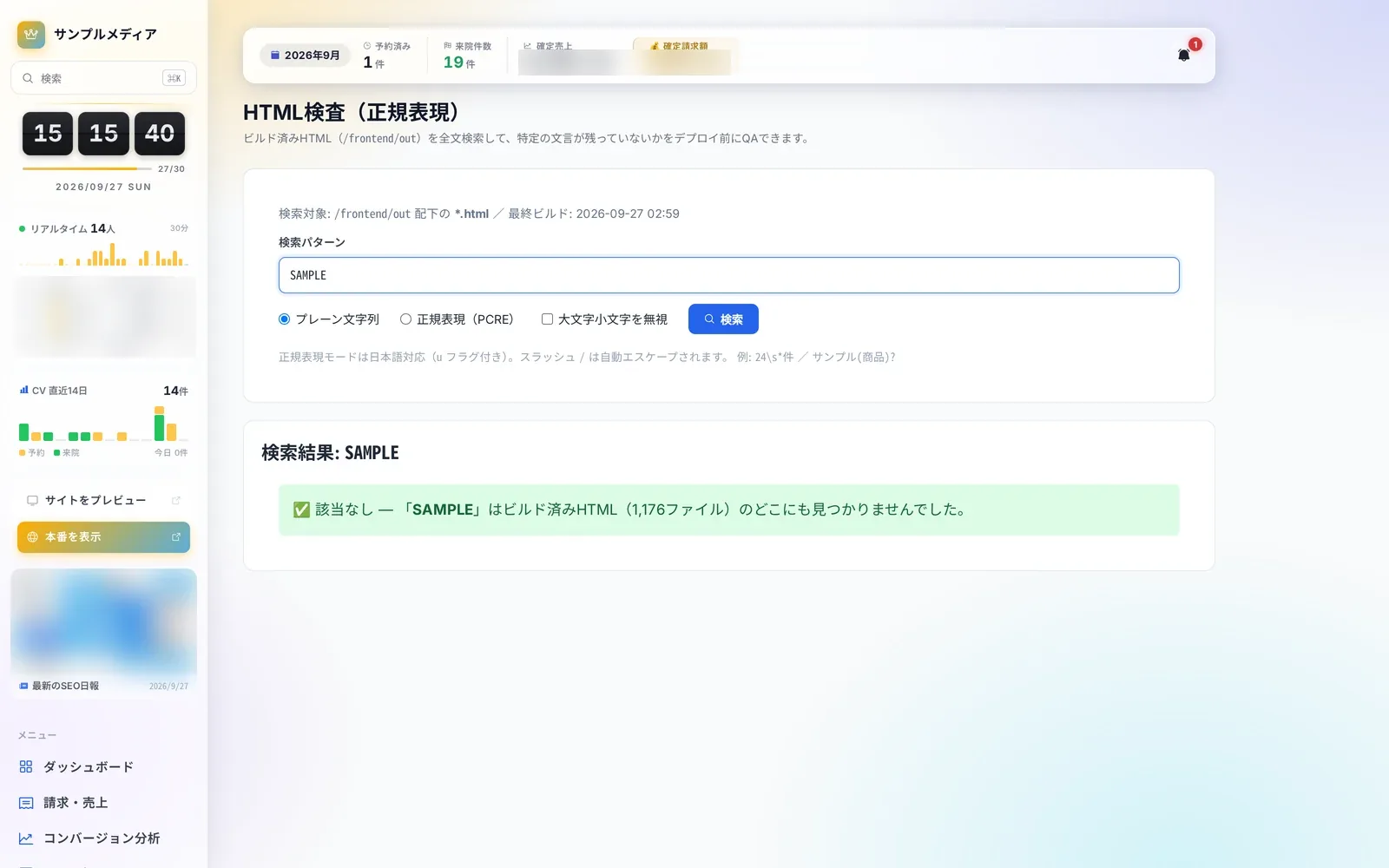
Task: Open the 2026年9月 month selector
Action: (305, 56)
